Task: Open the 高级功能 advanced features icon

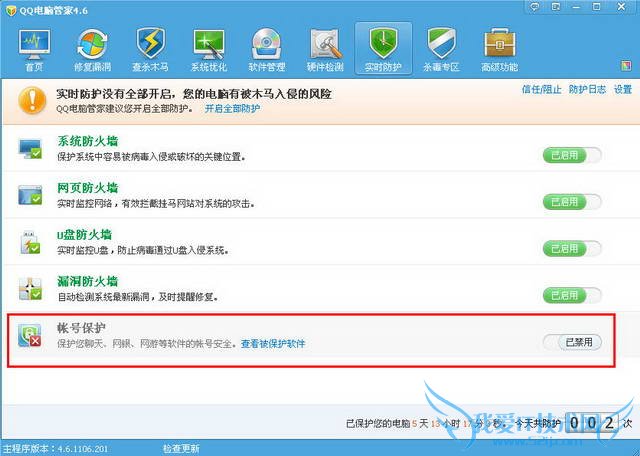Action: pos(500,49)
